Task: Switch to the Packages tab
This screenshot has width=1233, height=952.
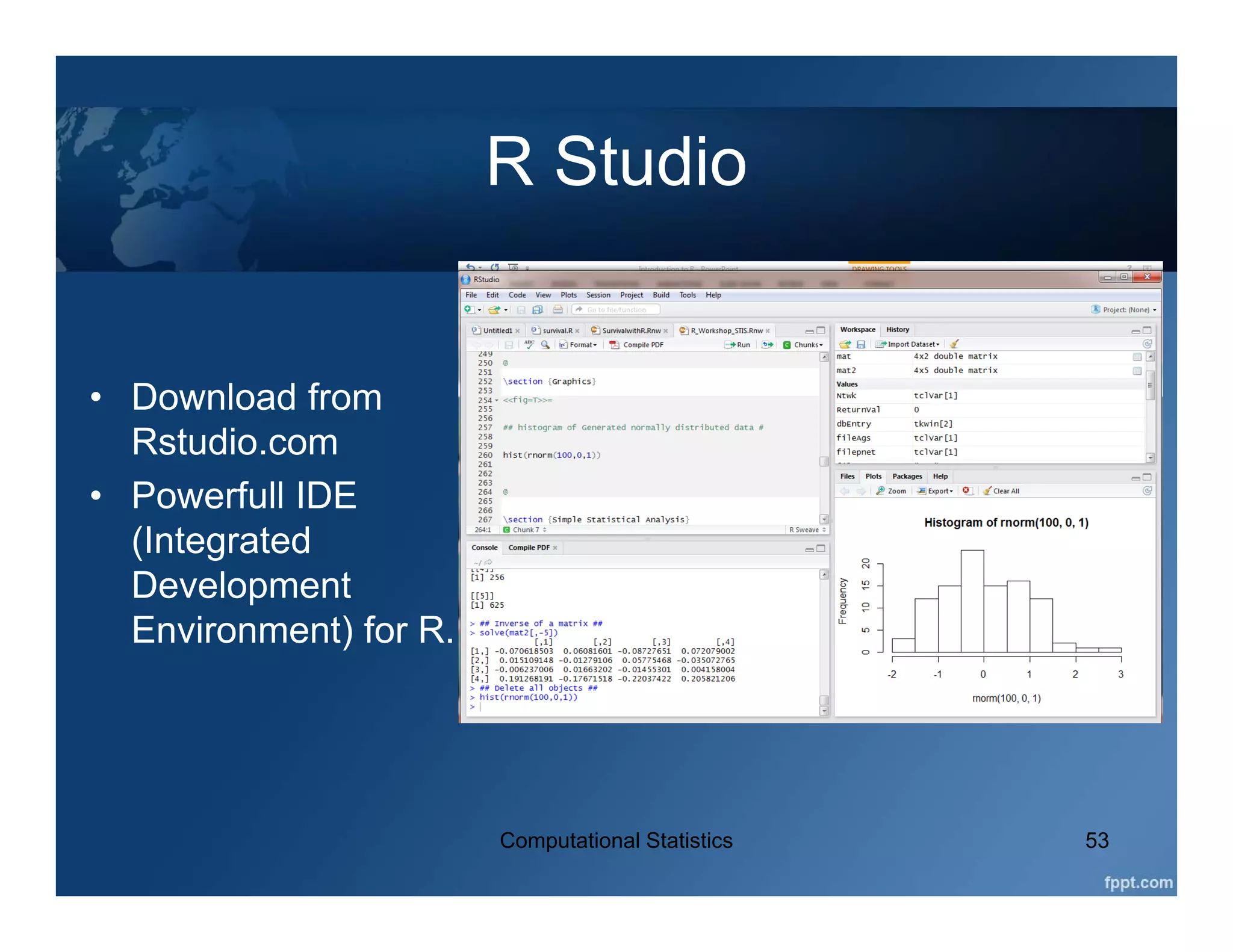Action: 907,477
